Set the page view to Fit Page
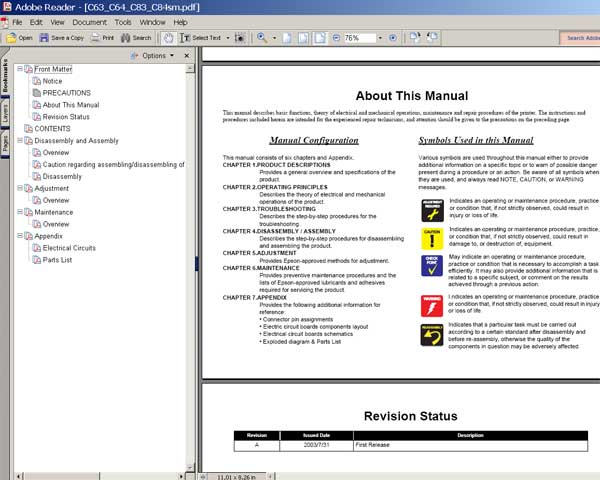 point(303,38)
